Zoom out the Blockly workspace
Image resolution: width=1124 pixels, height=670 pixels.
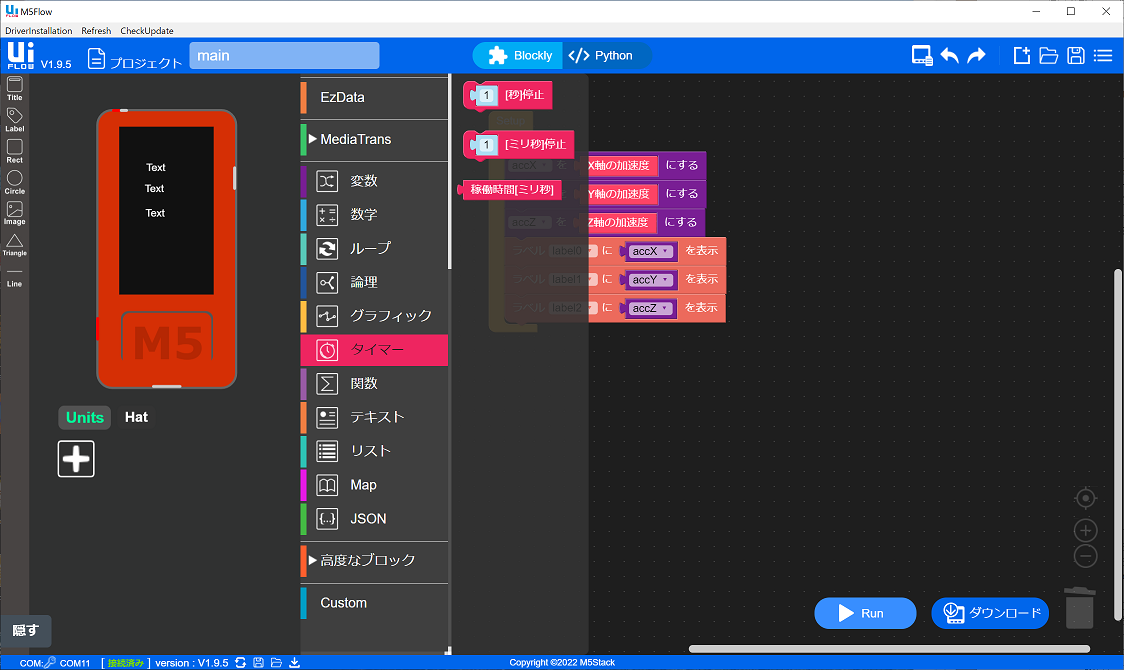click(x=1085, y=556)
